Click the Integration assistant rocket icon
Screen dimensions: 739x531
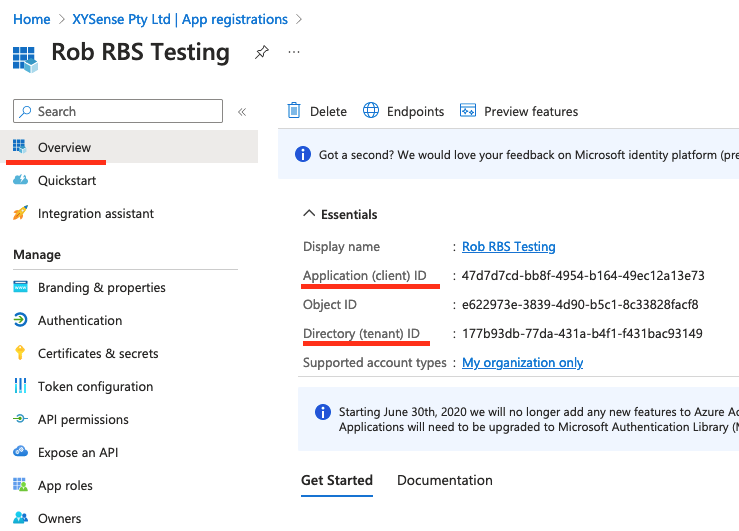[20, 213]
